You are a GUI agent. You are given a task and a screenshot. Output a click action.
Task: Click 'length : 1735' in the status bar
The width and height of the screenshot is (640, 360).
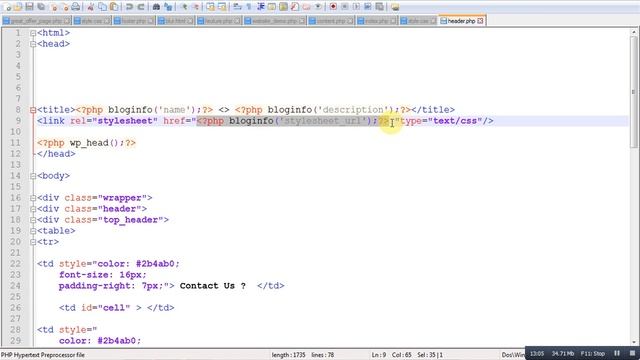pyautogui.click(x=289, y=355)
